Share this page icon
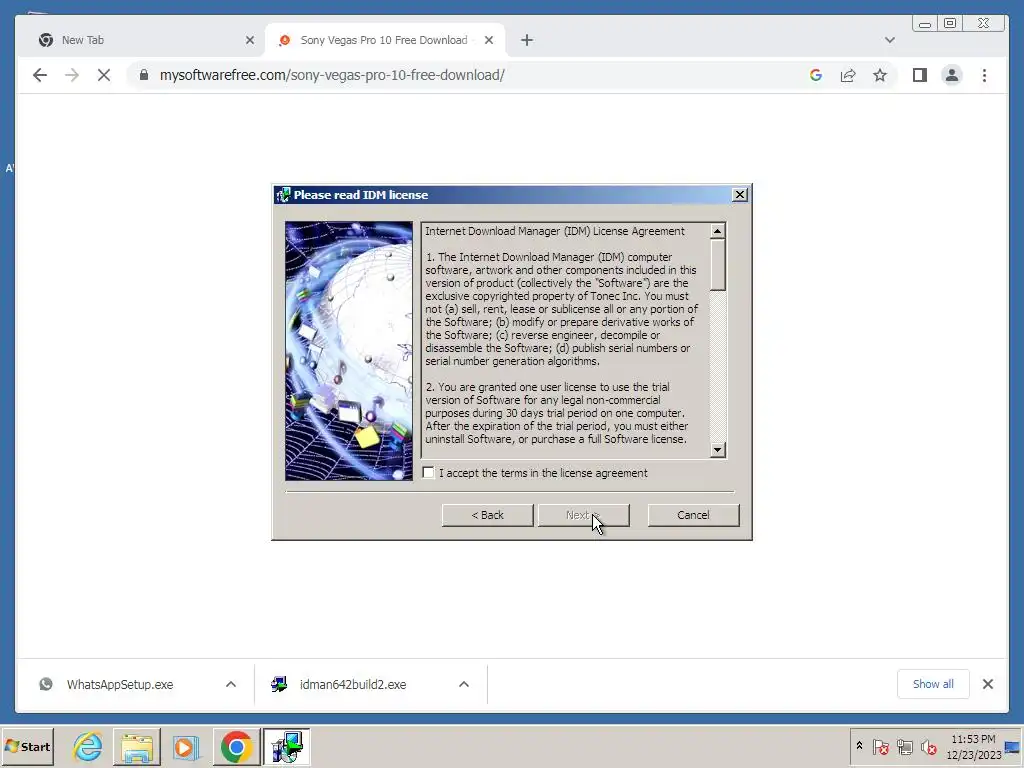1024x768 pixels. [848, 75]
